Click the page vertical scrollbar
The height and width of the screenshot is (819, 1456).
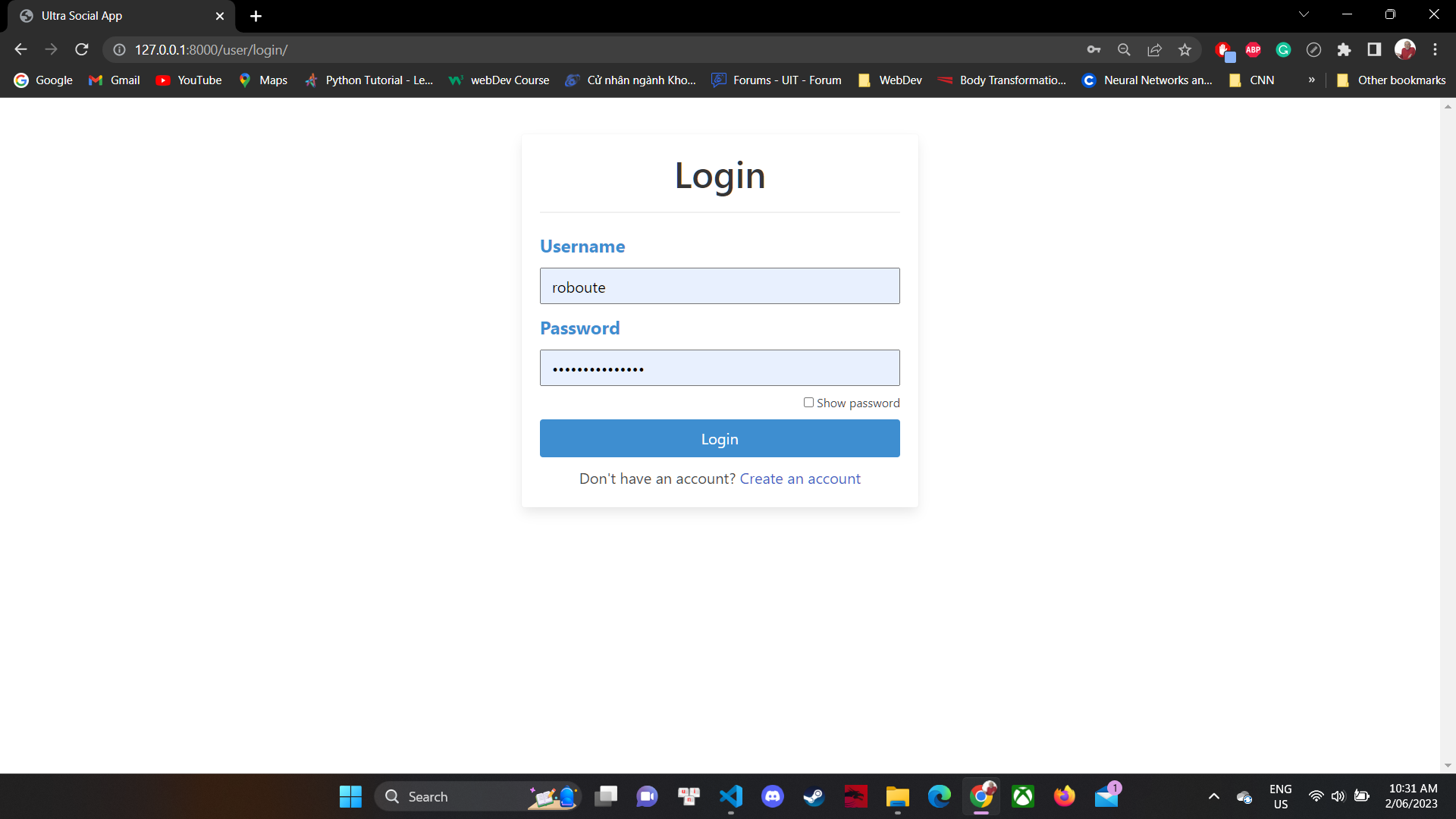(1448, 435)
